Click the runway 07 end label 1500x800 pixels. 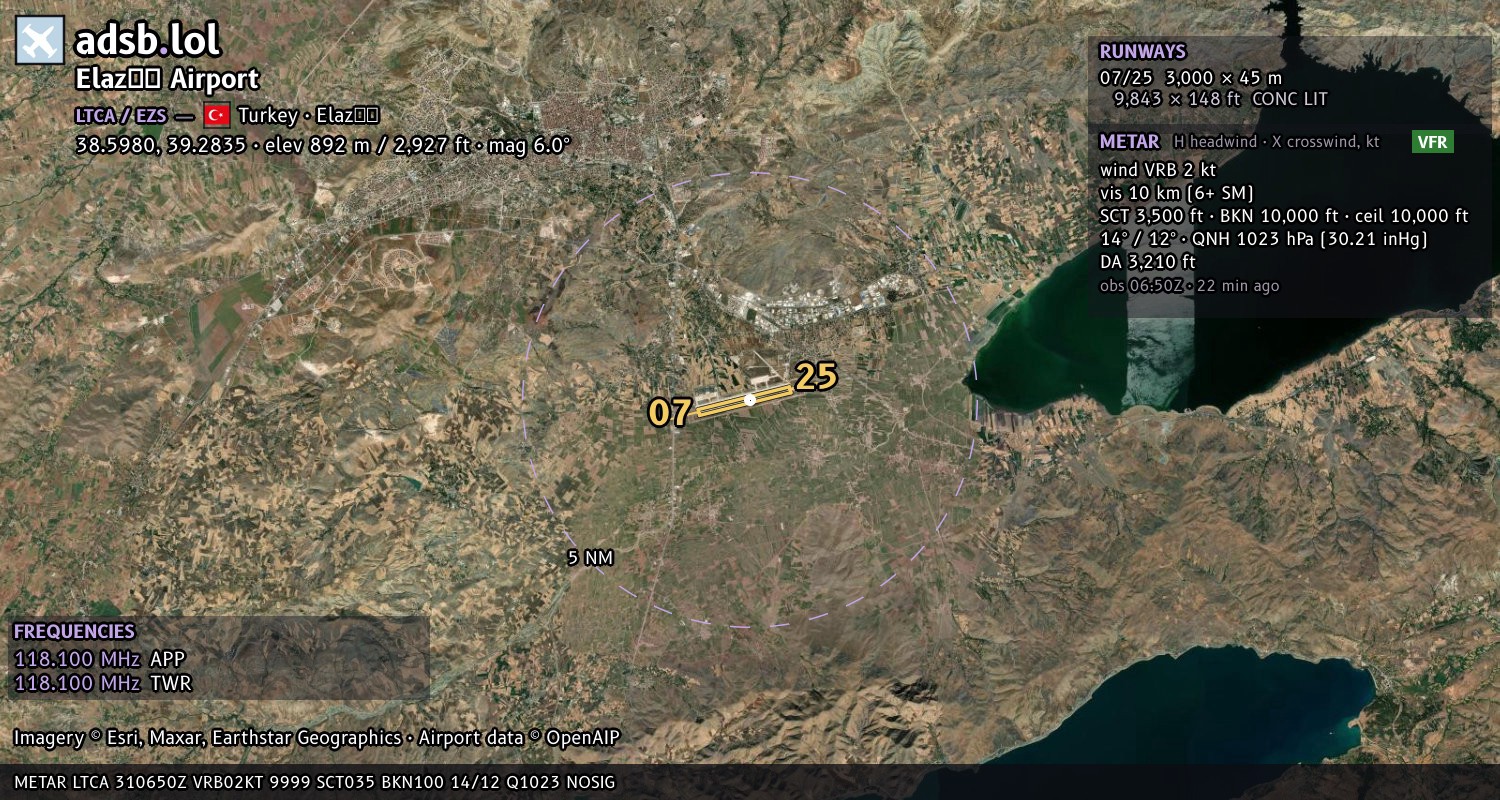tap(670, 412)
